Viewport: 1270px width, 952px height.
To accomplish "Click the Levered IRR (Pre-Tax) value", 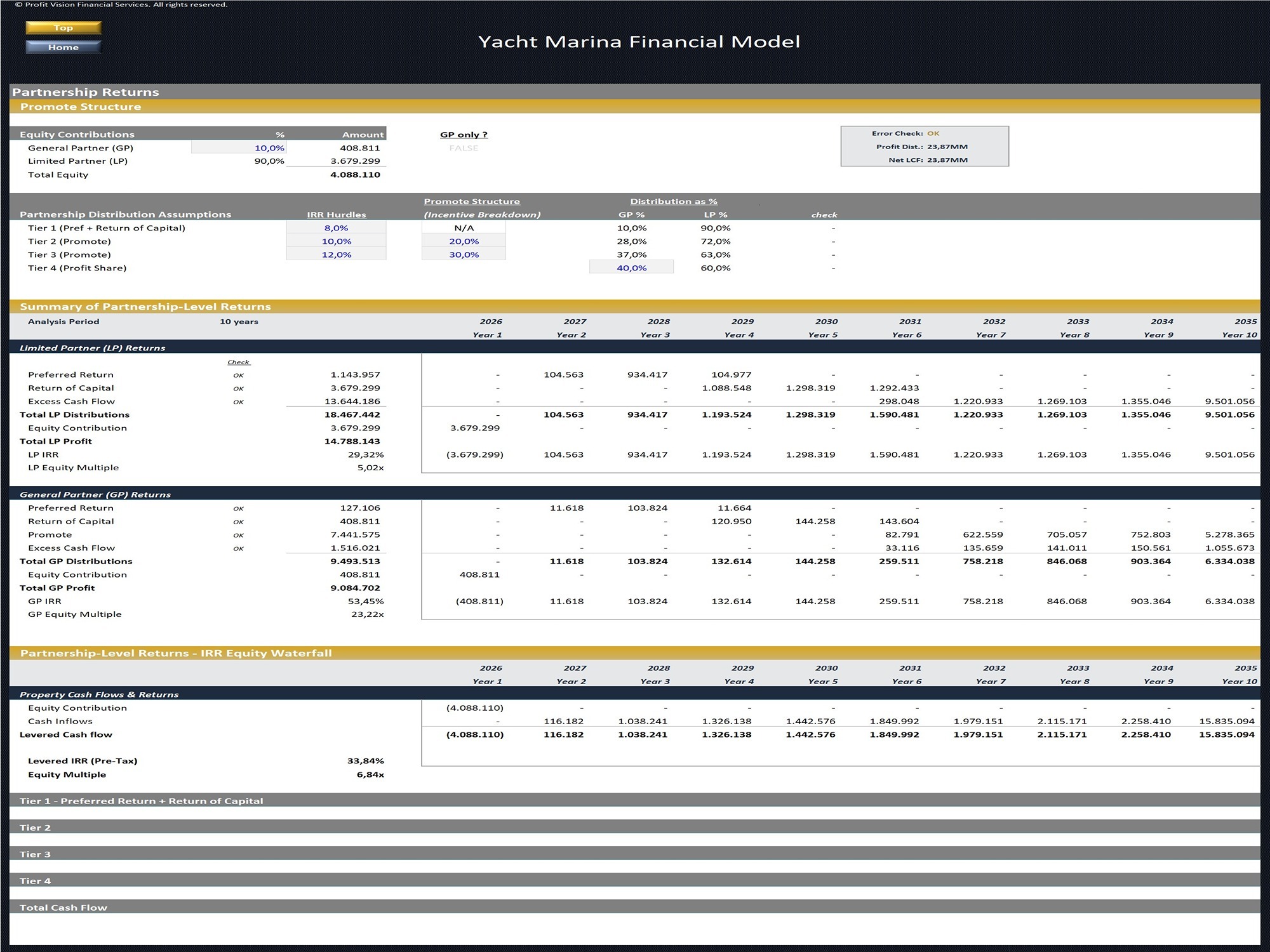I will coord(366,760).
